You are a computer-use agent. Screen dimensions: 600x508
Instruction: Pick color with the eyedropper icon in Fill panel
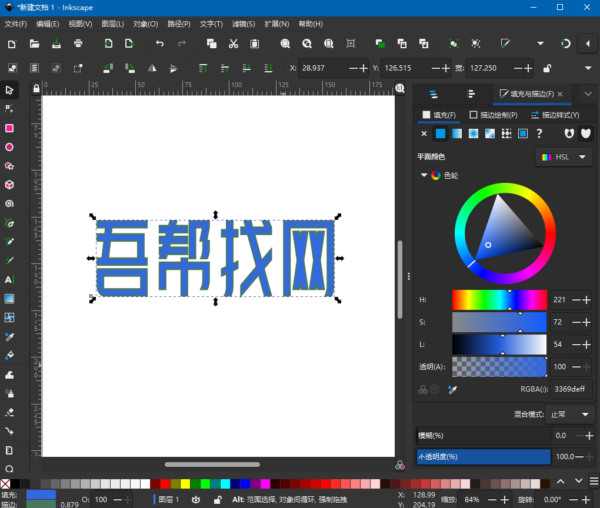click(x=453, y=389)
